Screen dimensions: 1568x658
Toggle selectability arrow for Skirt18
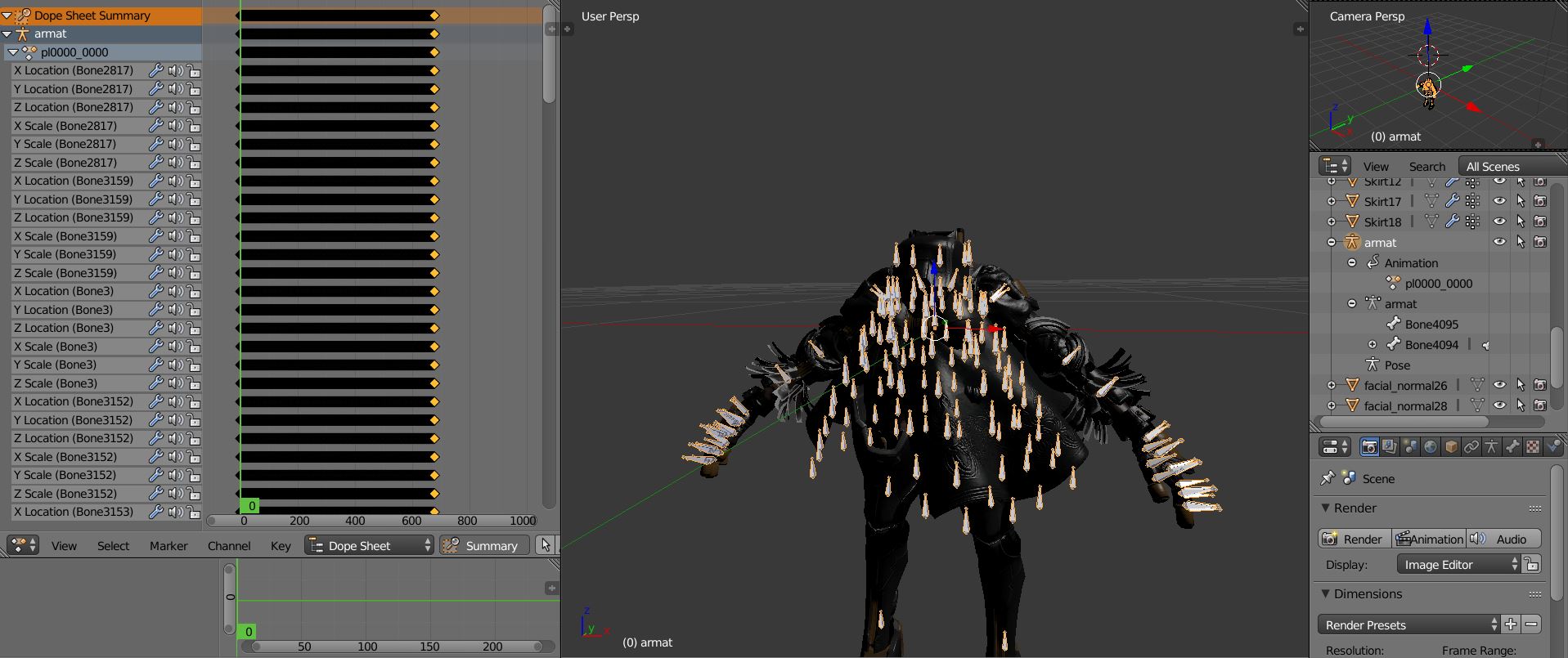click(x=1520, y=222)
